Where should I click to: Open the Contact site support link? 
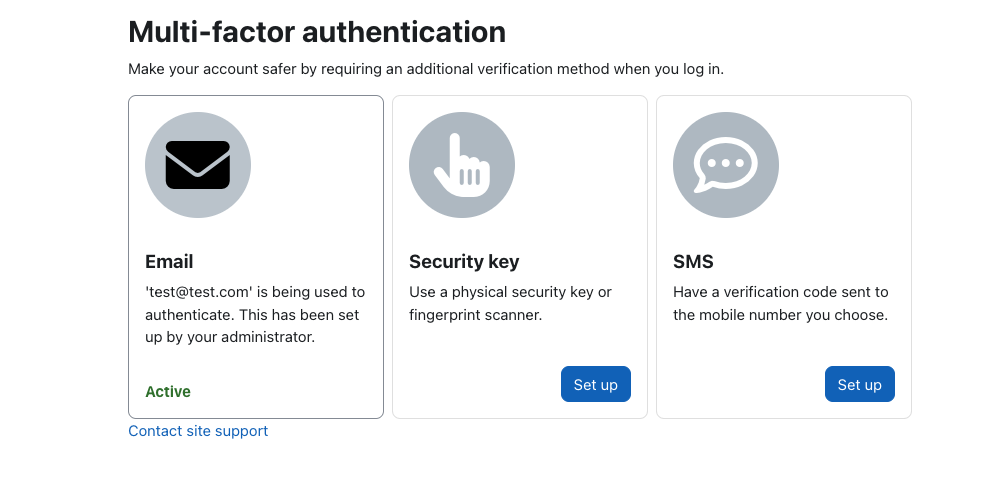(198, 431)
